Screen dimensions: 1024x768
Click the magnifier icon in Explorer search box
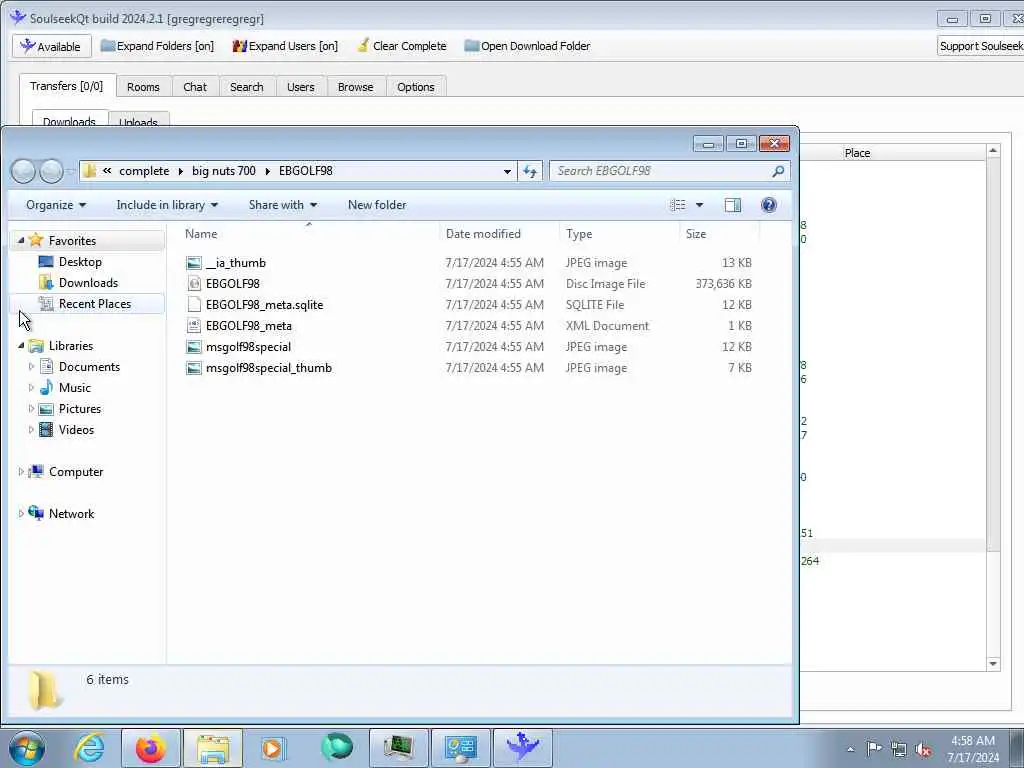pos(778,171)
